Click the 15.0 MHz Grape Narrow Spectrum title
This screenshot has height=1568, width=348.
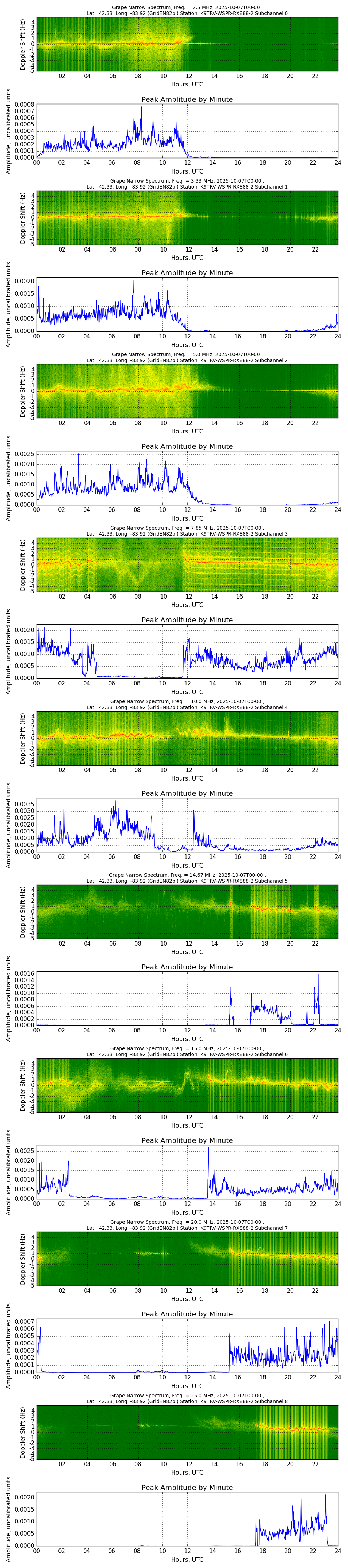[x=187, y=1051]
